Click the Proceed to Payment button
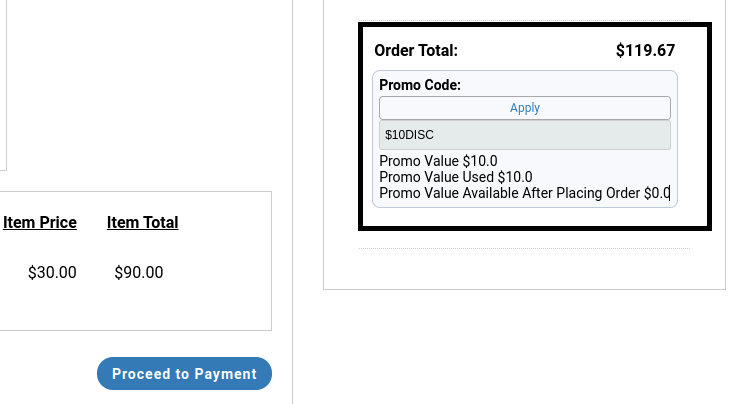Image resolution: width=735 pixels, height=404 pixels. tap(184, 374)
